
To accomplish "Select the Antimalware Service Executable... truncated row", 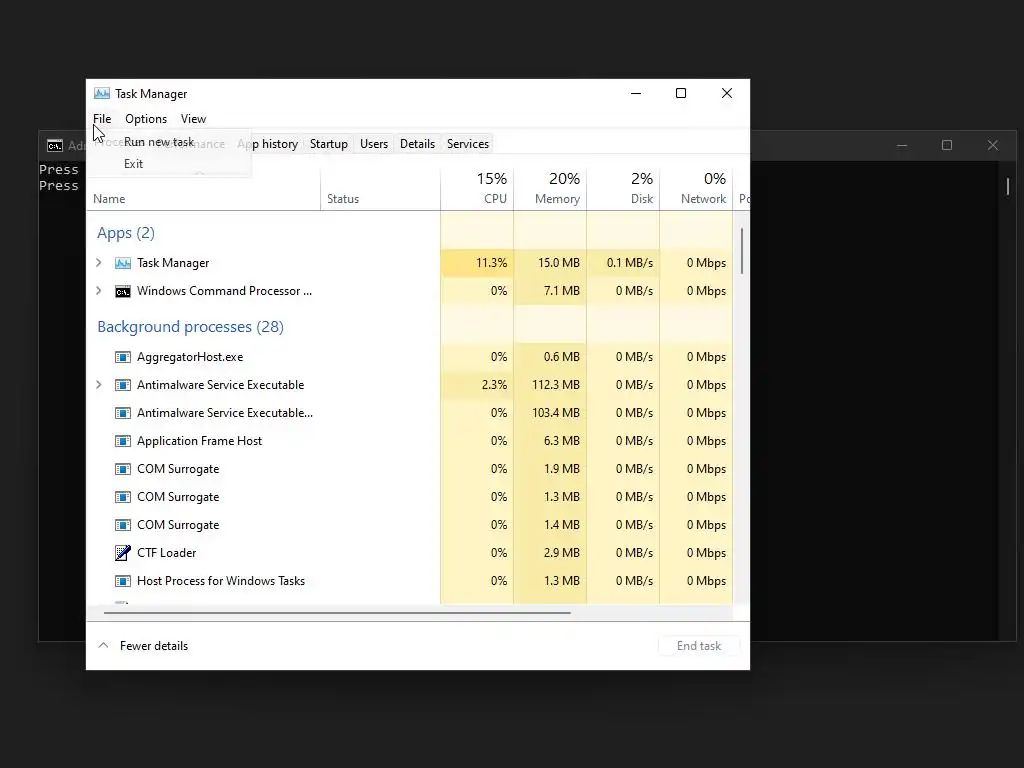I will coord(409,413).
